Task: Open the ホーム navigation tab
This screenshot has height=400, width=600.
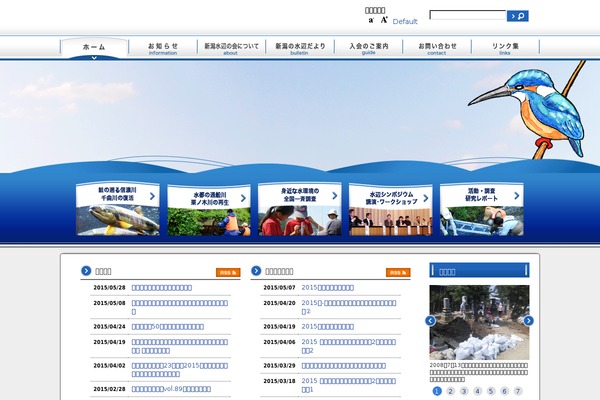Action: pyautogui.click(x=94, y=48)
